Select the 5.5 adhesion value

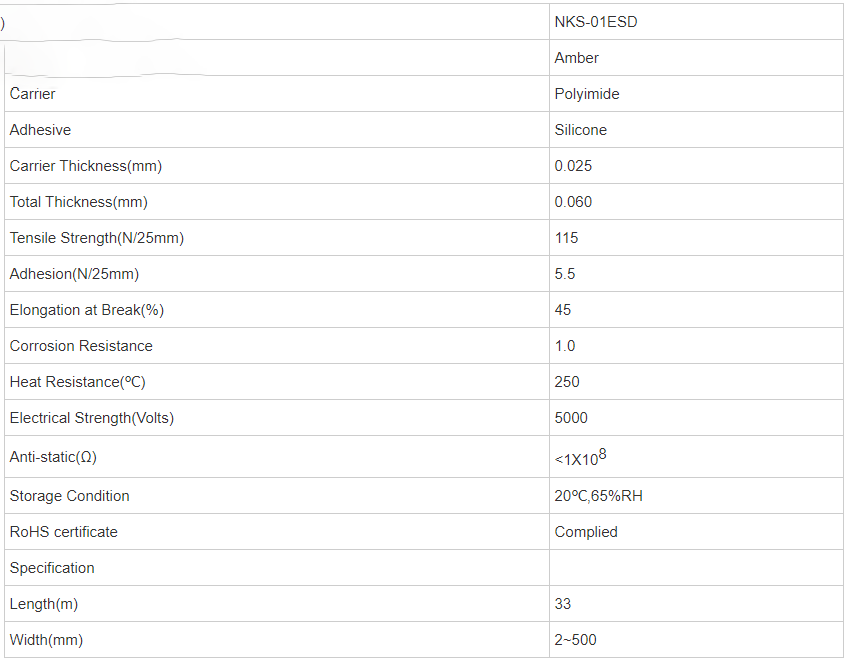tap(565, 274)
